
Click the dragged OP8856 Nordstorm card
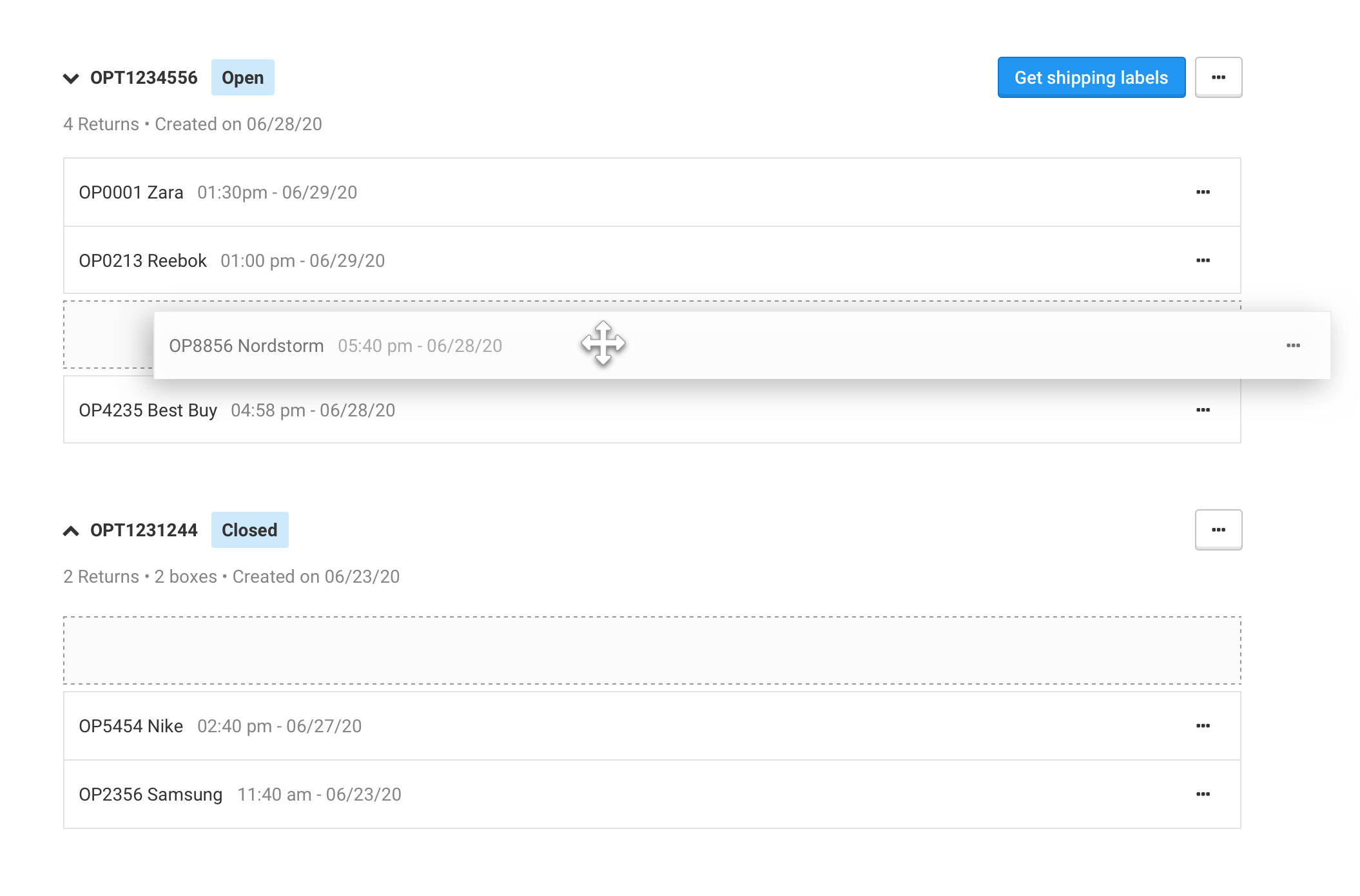[x=838, y=346]
